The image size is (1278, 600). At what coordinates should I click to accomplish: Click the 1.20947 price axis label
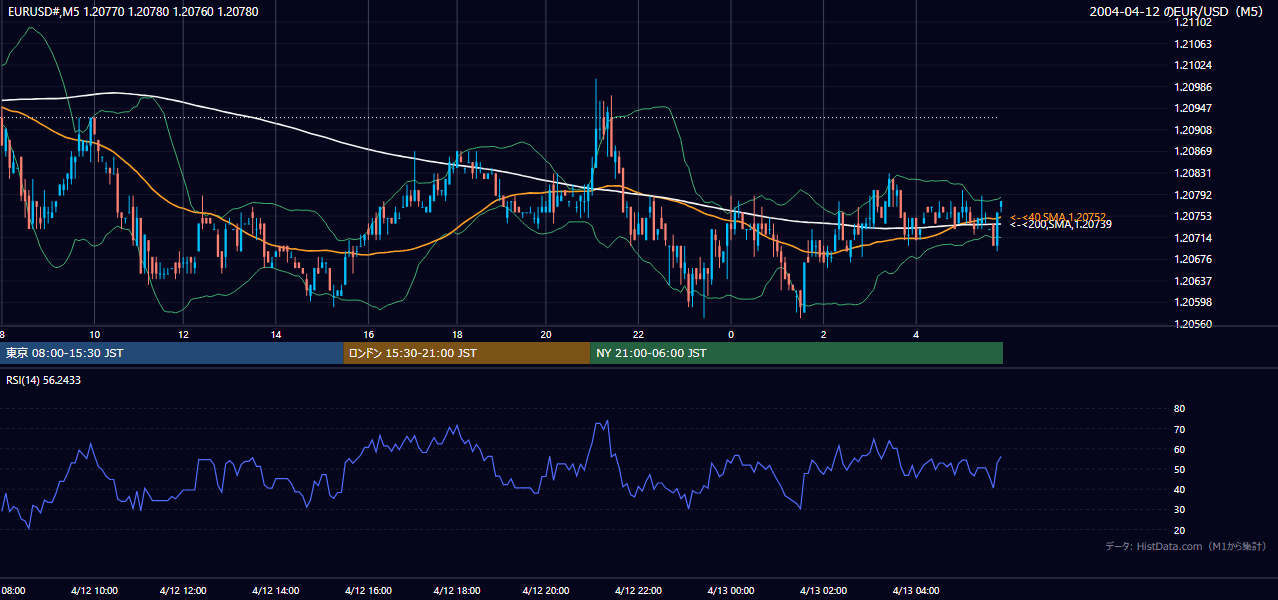coord(1193,108)
